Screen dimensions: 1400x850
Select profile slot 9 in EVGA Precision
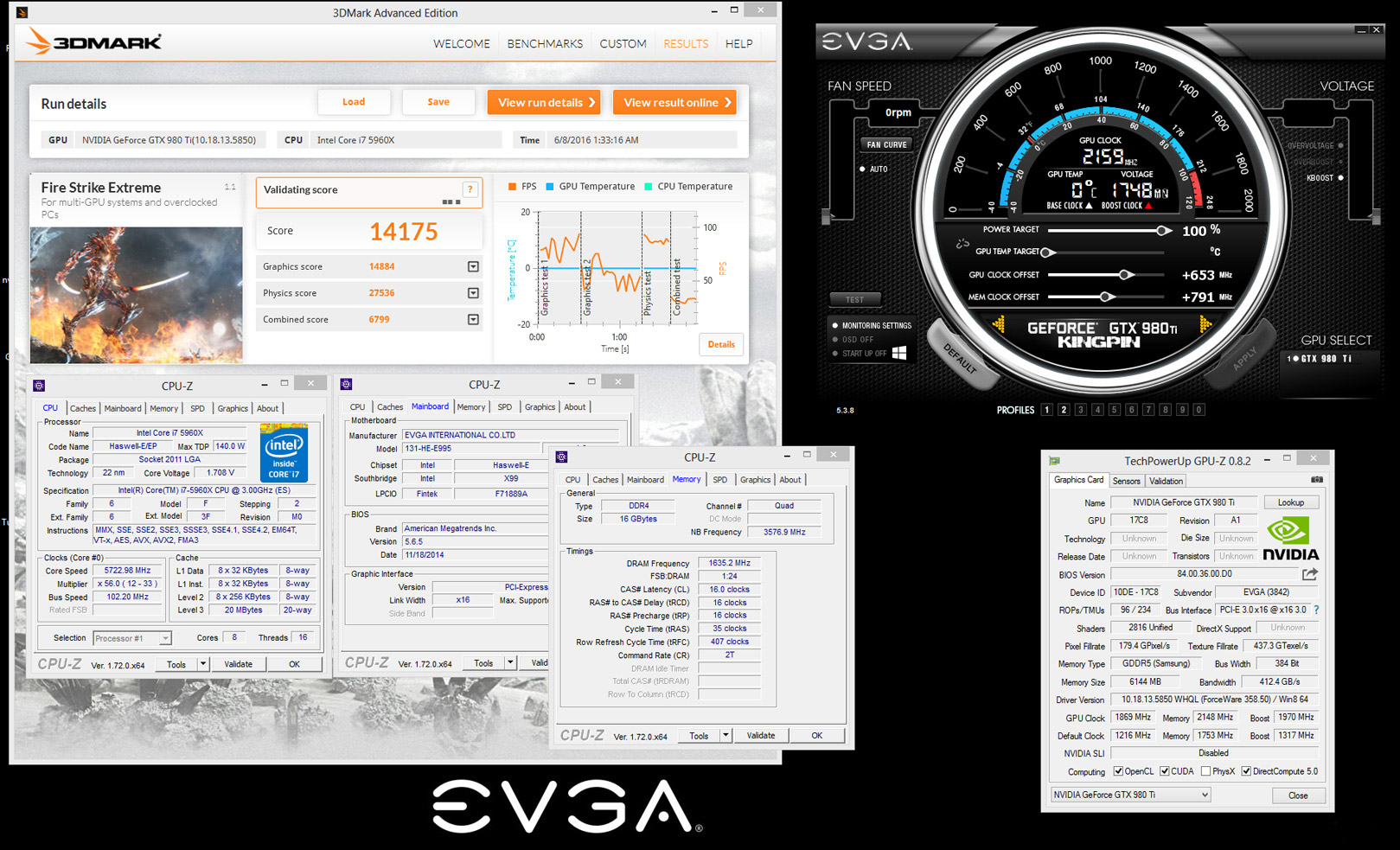(x=1182, y=410)
